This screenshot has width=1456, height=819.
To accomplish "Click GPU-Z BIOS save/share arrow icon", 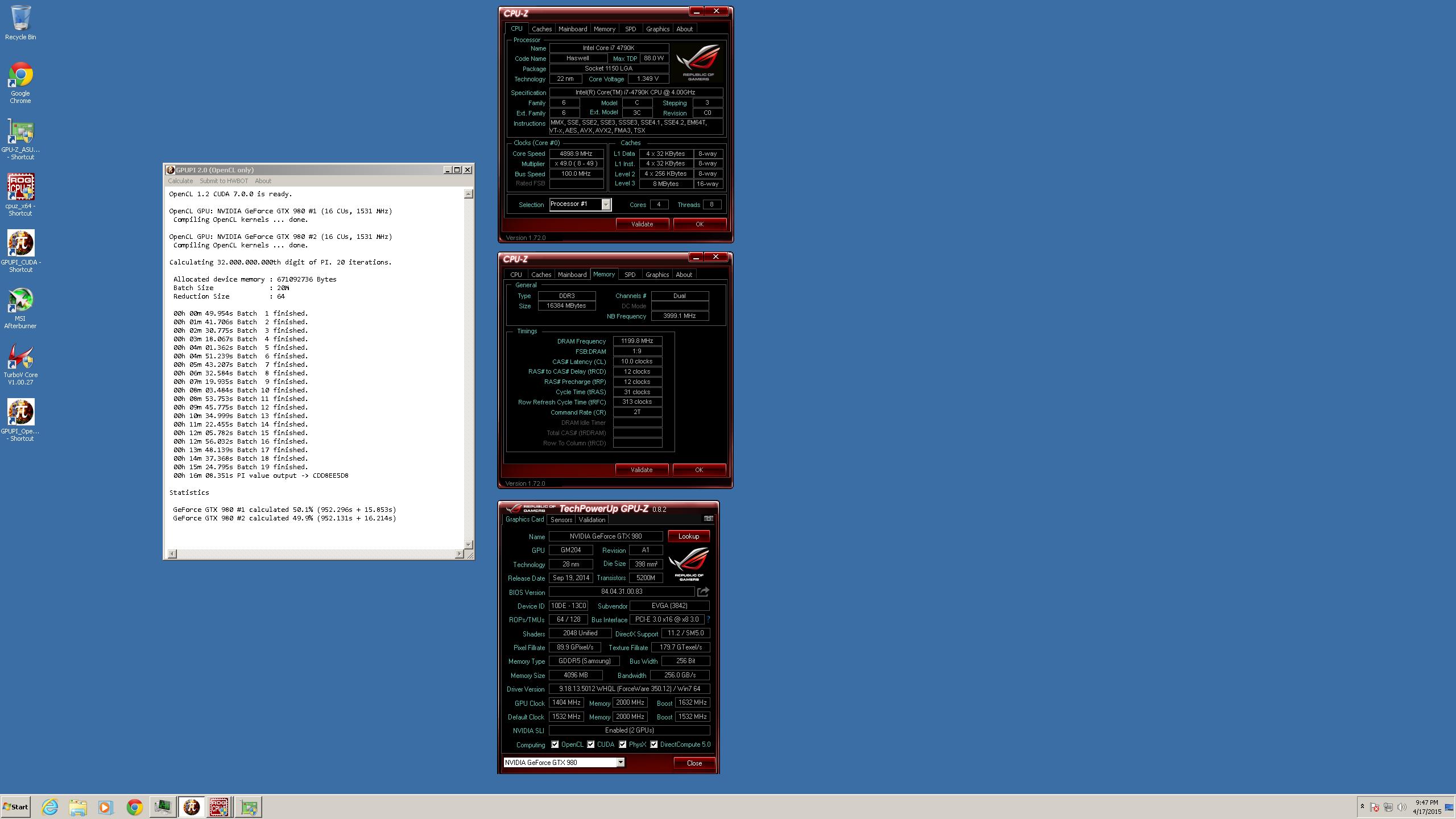I will (x=703, y=592).
